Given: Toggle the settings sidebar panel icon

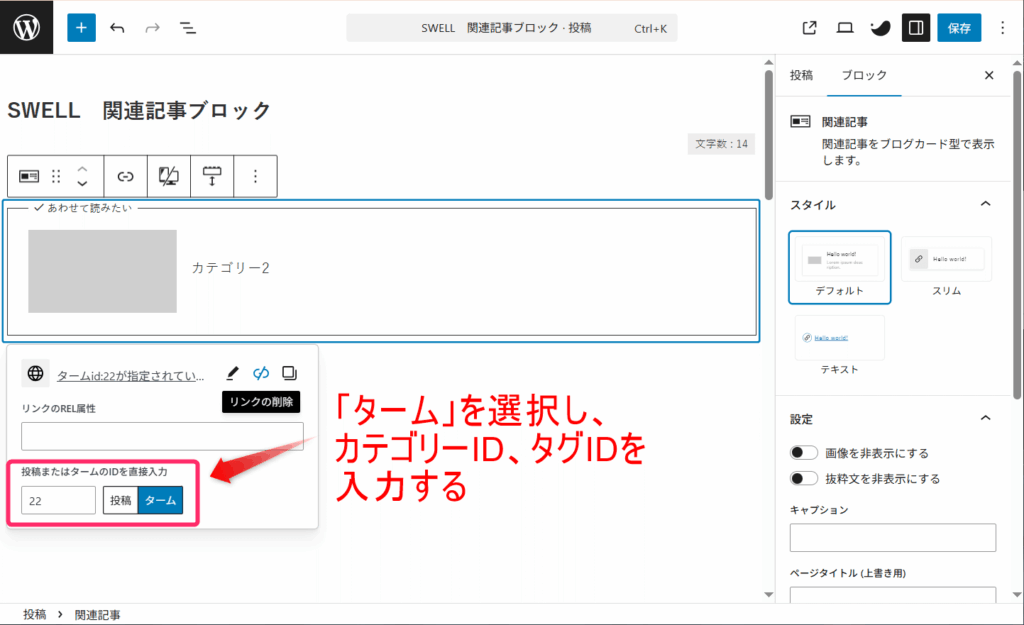Looking at the screenshot, I should (x=916, y=27).
